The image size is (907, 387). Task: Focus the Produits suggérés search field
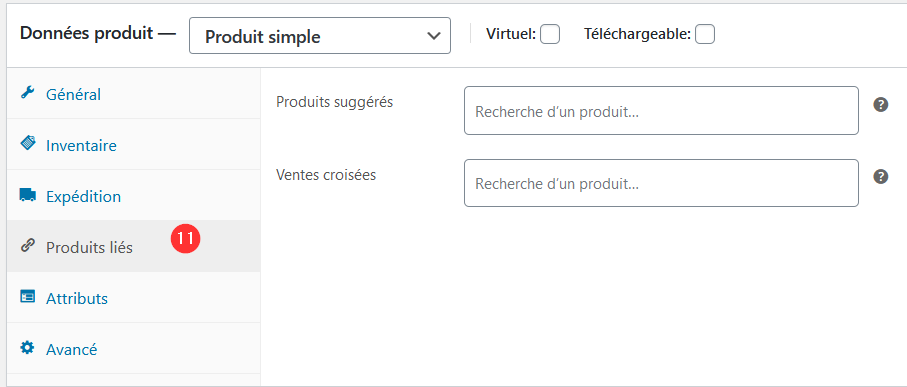661,110
